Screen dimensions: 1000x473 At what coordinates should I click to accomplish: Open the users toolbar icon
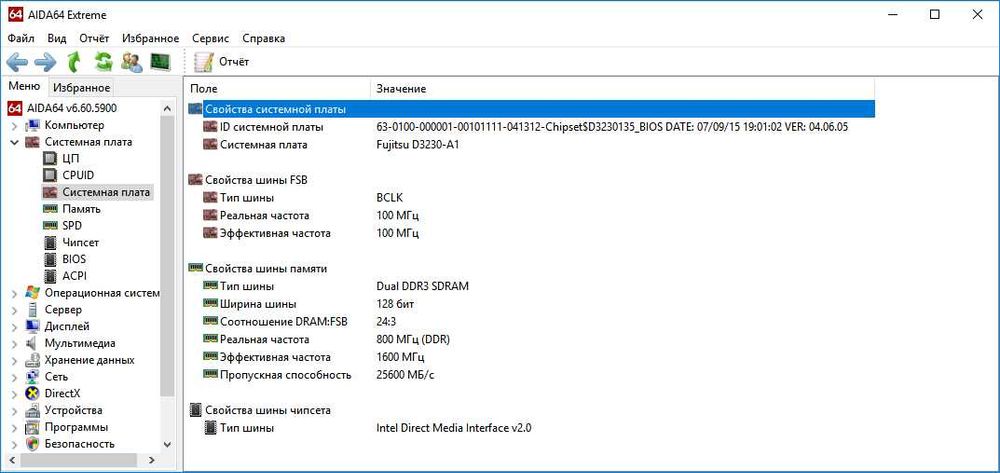132,62
